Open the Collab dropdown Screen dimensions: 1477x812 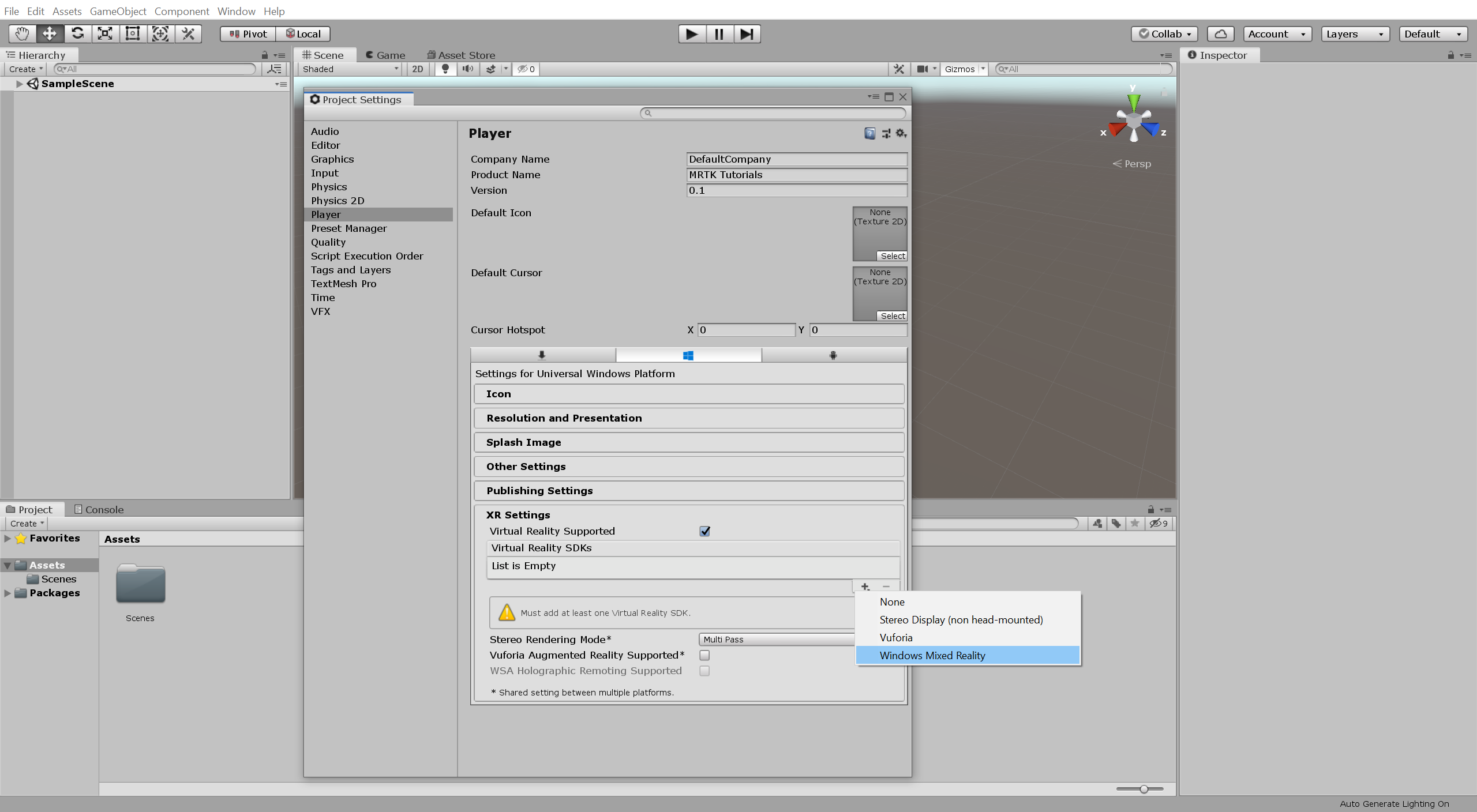pyautogui.click(x=1165, y=34)
